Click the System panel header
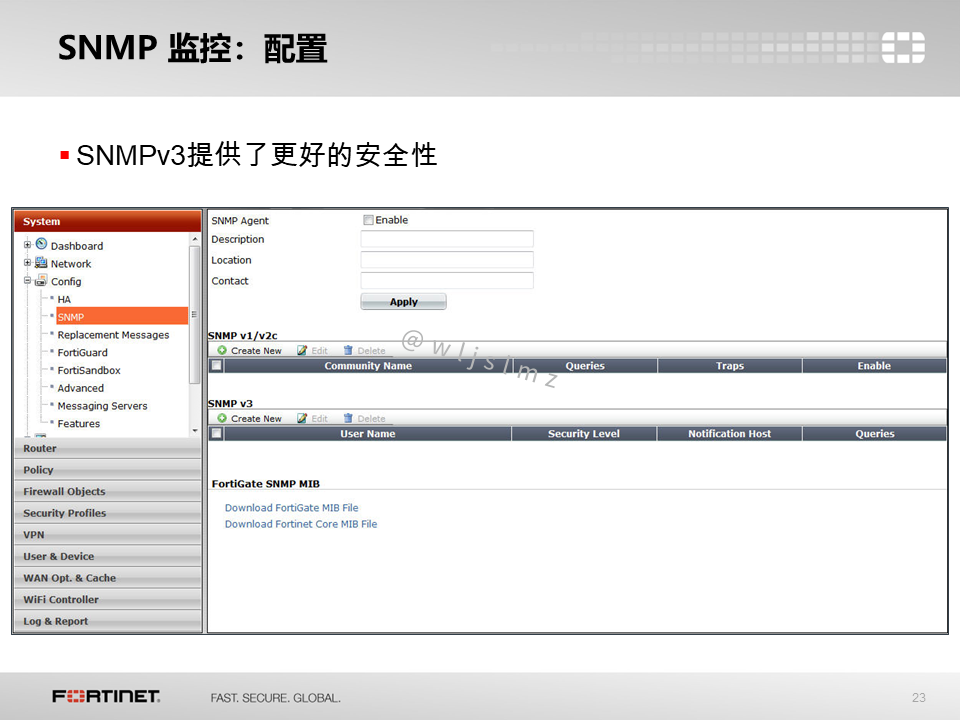 tap(108, 221)
